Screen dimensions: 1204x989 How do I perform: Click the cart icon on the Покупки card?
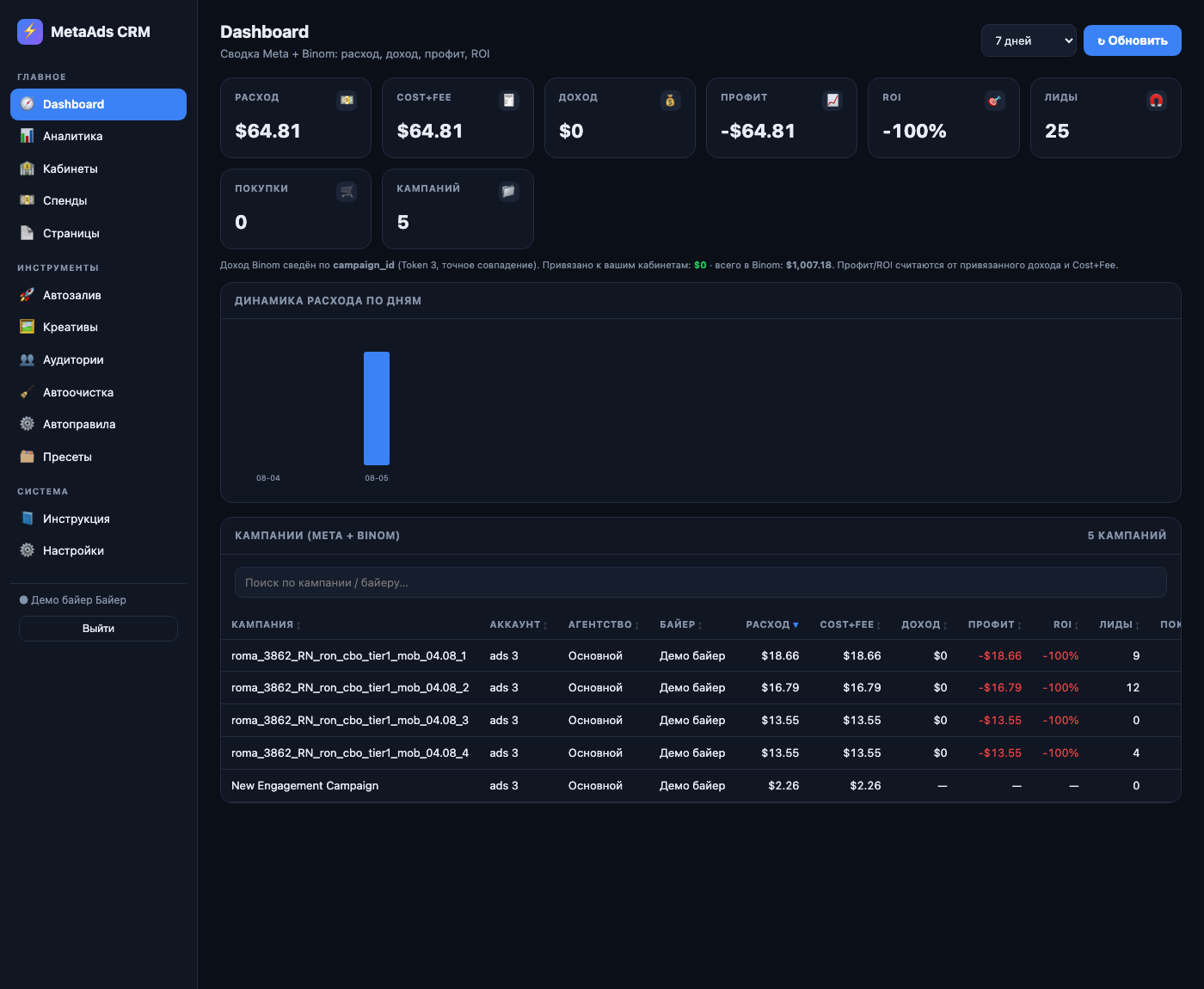(x=347, y=192)
